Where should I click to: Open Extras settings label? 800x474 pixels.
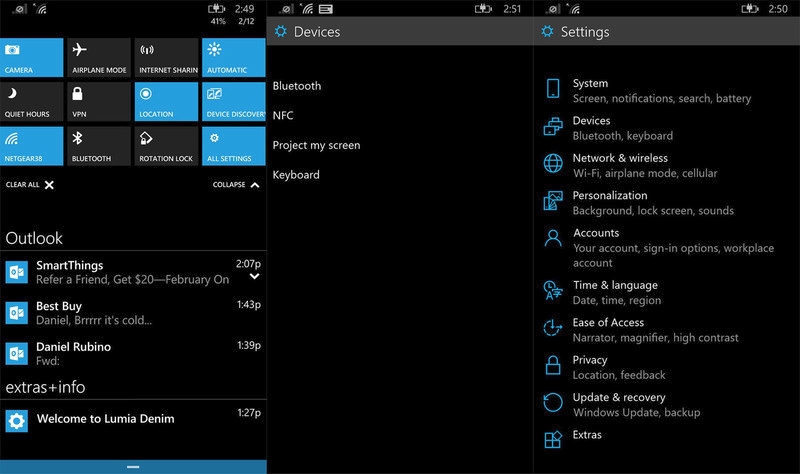(x=587, y=435)
